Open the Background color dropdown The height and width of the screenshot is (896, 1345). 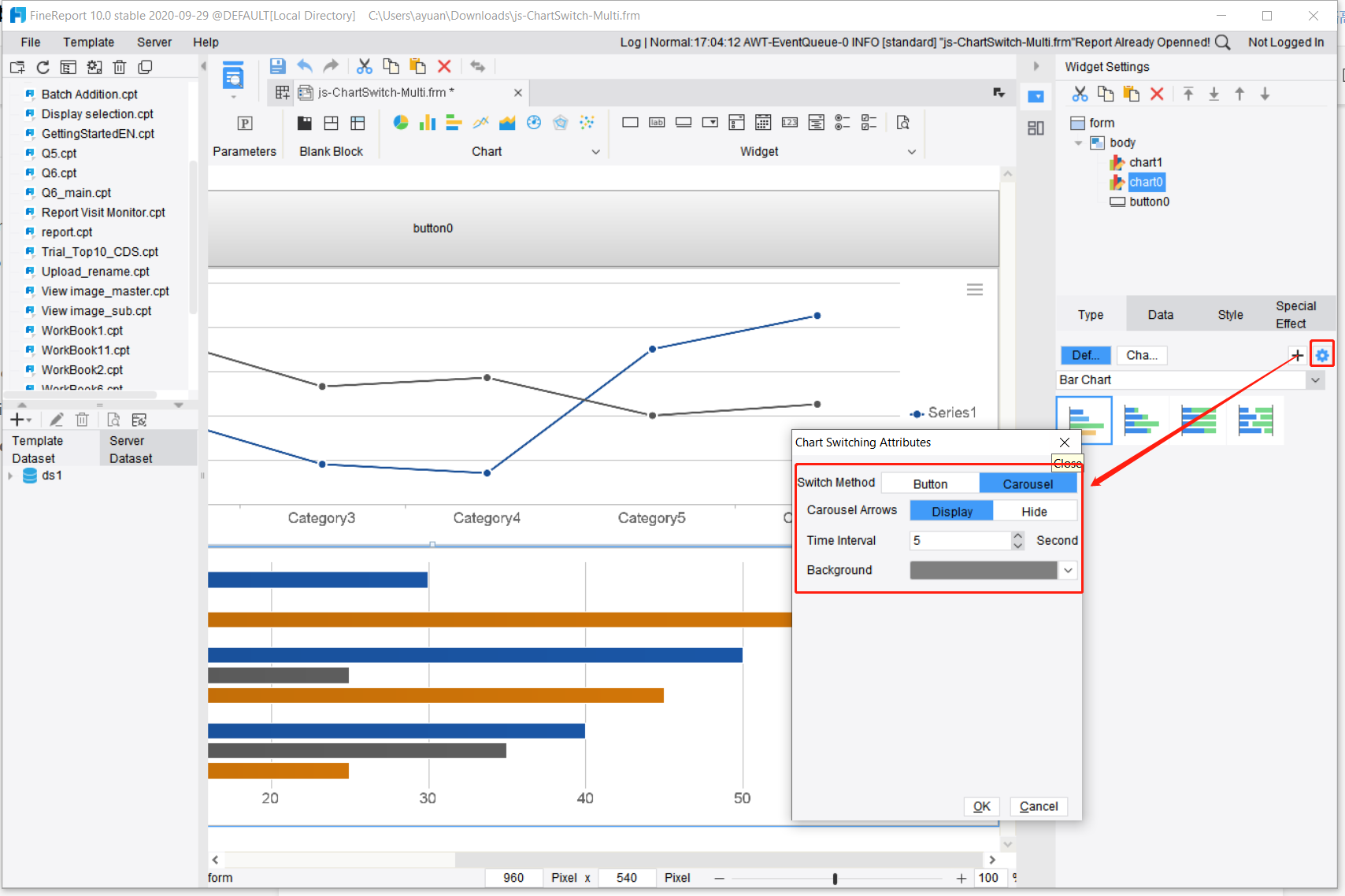click(x=1069, y=569)
